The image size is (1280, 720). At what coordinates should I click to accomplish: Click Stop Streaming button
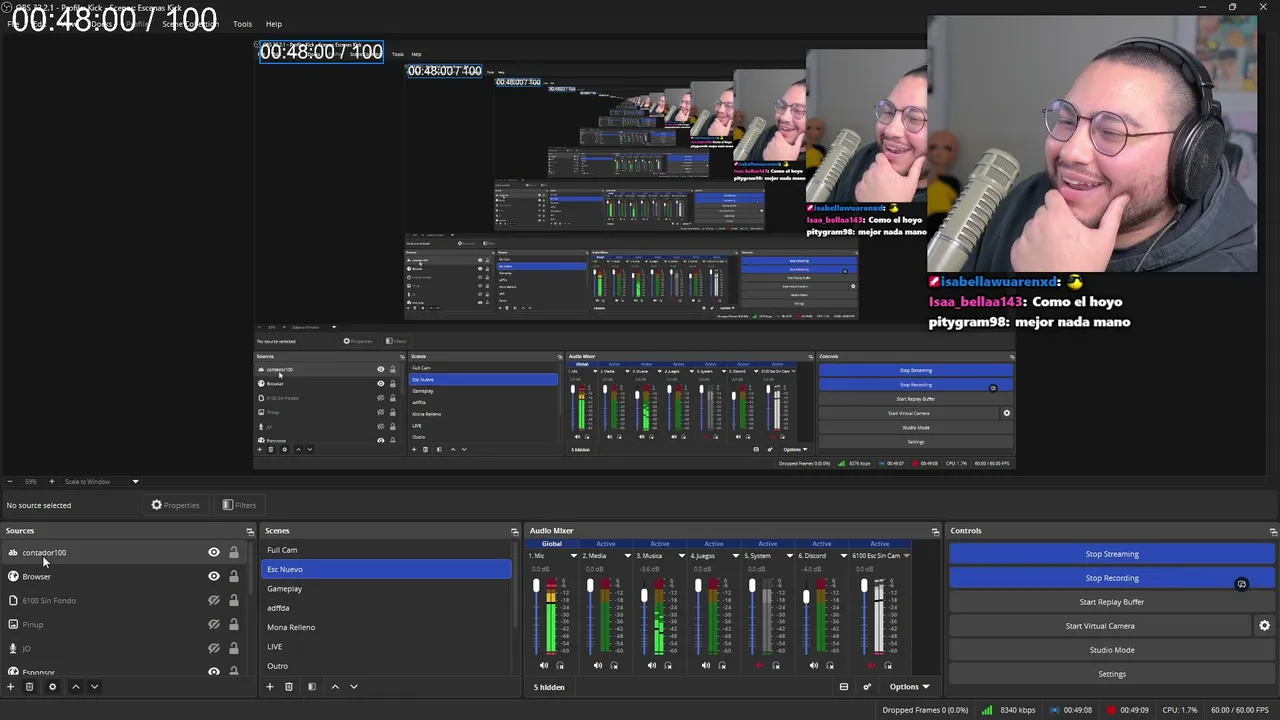pyautogui.click(x=1112, y=554)
